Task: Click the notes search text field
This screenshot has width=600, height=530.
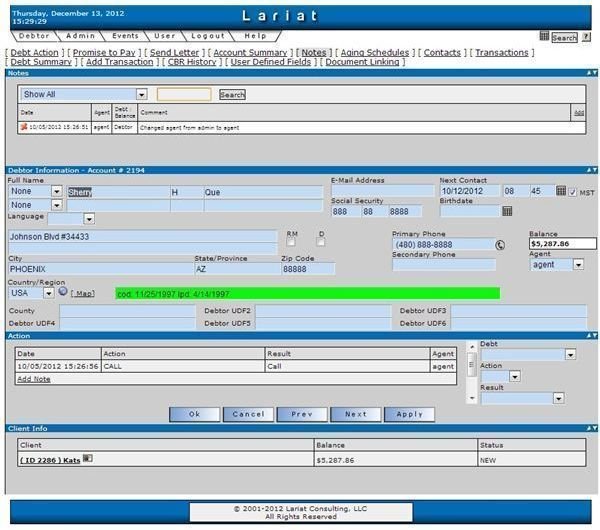Action: pos(184,94)
